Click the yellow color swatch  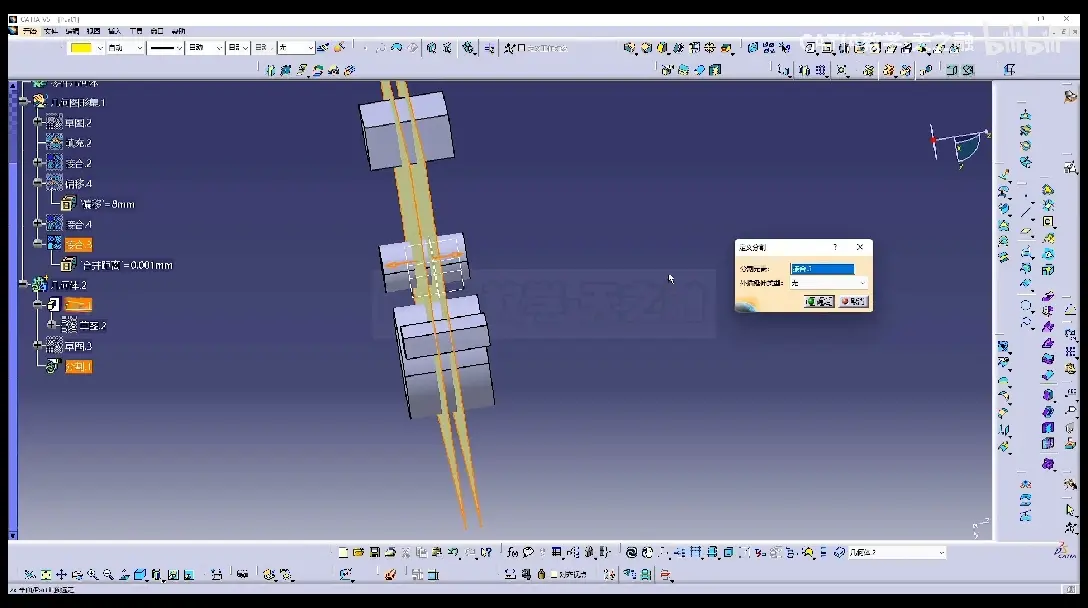(81, 47)
